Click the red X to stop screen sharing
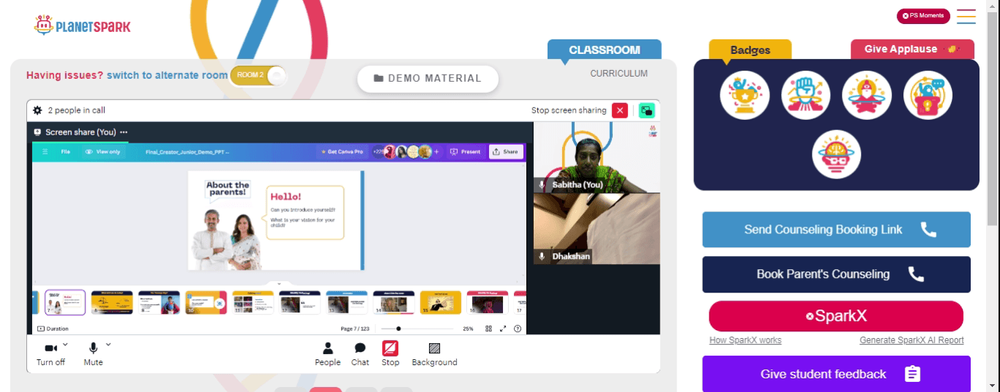1000x392 pixels. click(x=620, y=110)
